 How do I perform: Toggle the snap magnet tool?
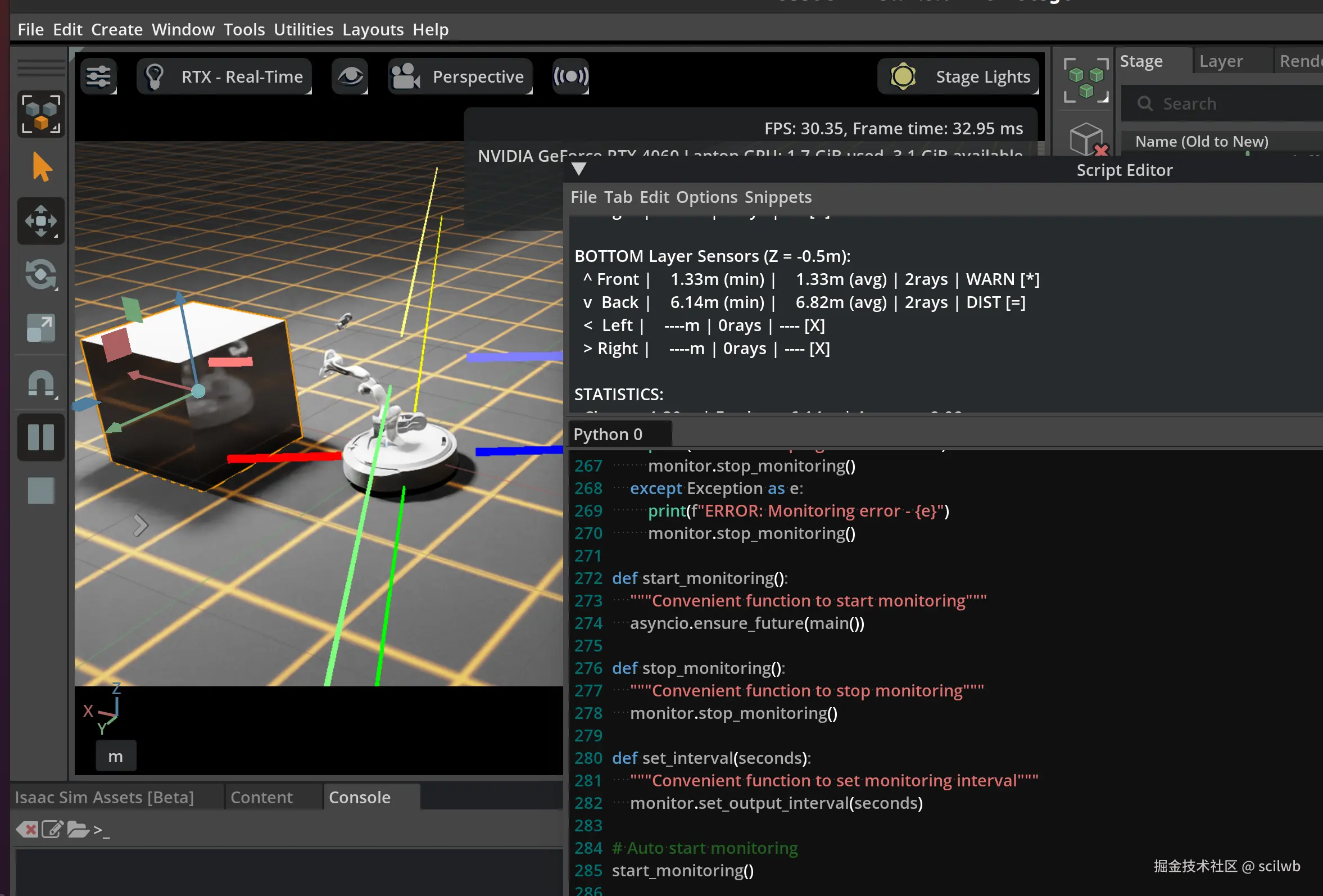(41, 383)
